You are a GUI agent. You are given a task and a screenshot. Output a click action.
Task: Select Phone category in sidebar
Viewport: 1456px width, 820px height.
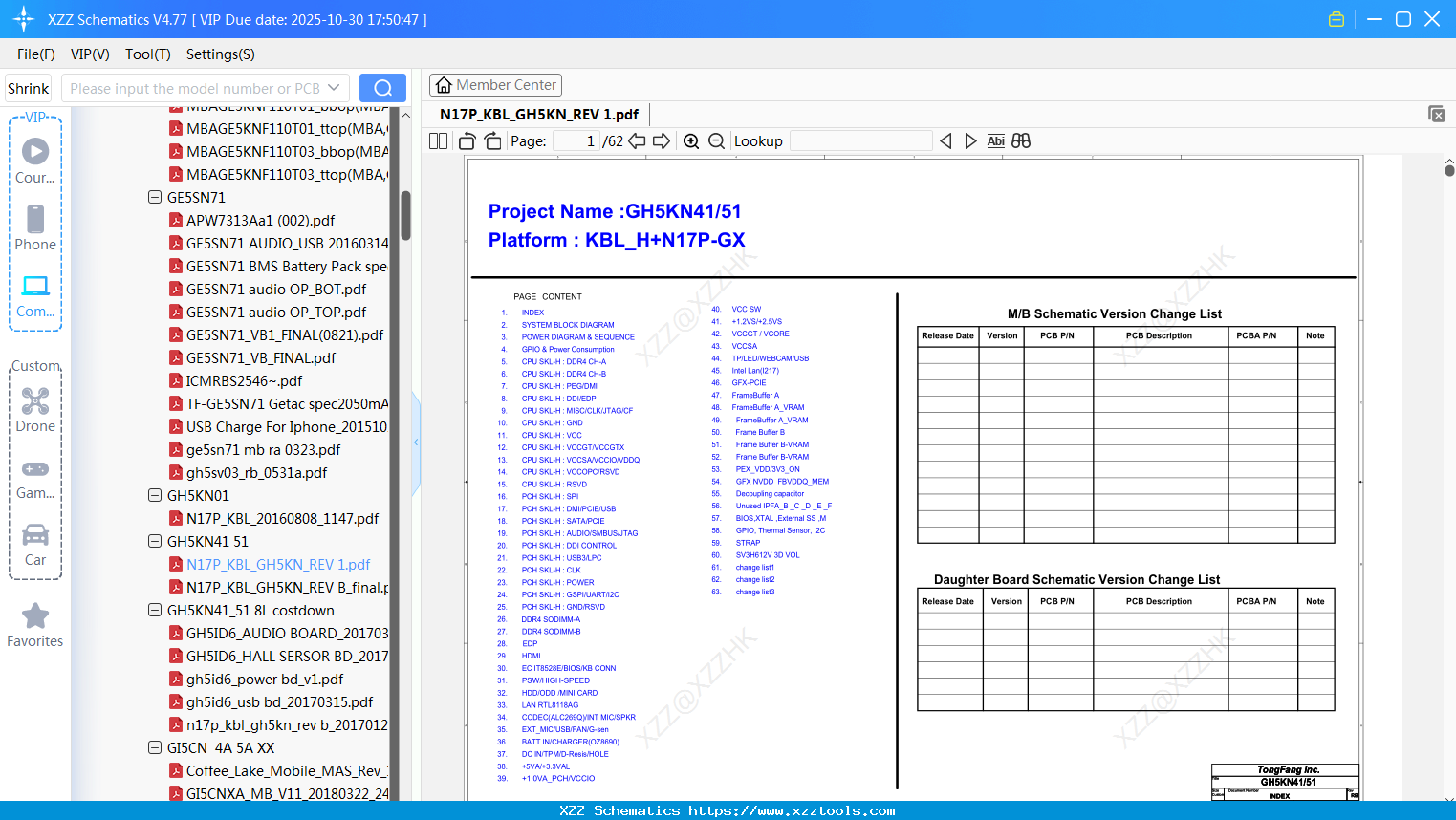[x=35, y=227]
